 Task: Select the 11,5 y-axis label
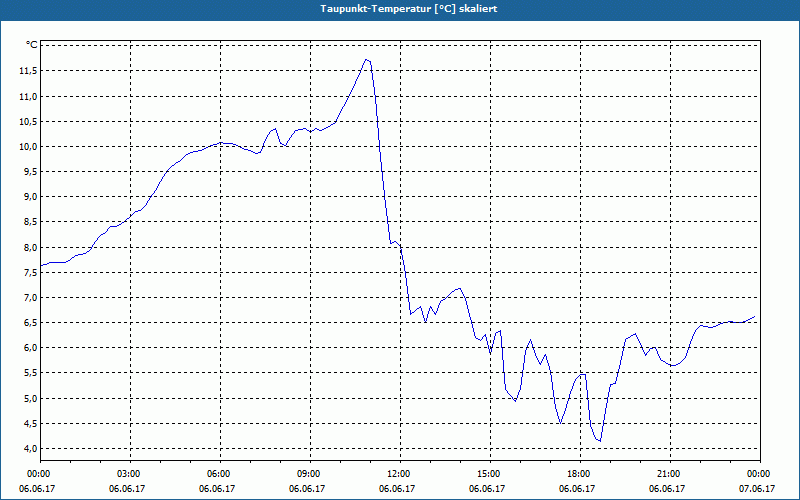click(28, 70)
